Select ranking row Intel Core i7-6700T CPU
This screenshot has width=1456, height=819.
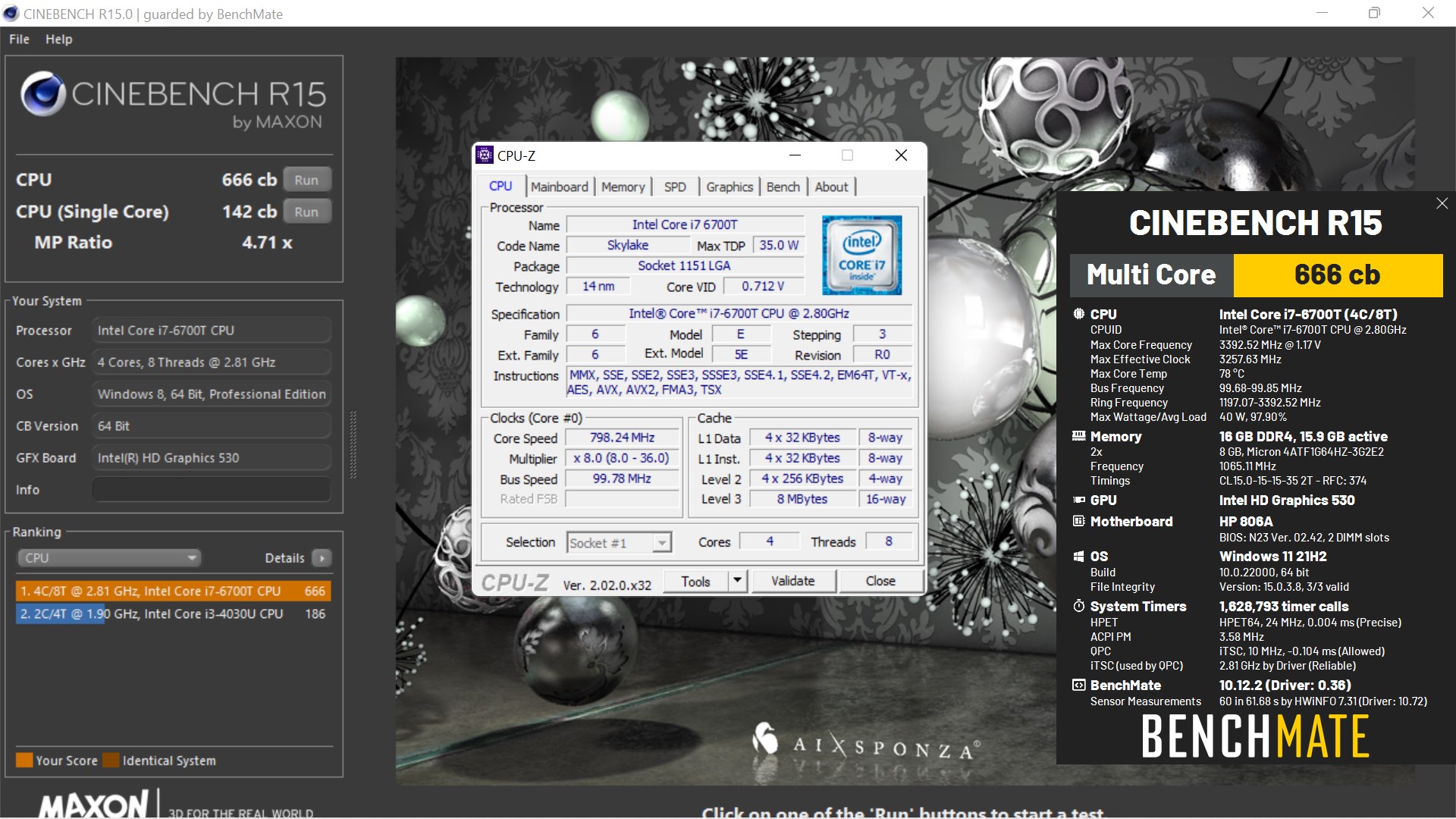(x=173, y=591)
